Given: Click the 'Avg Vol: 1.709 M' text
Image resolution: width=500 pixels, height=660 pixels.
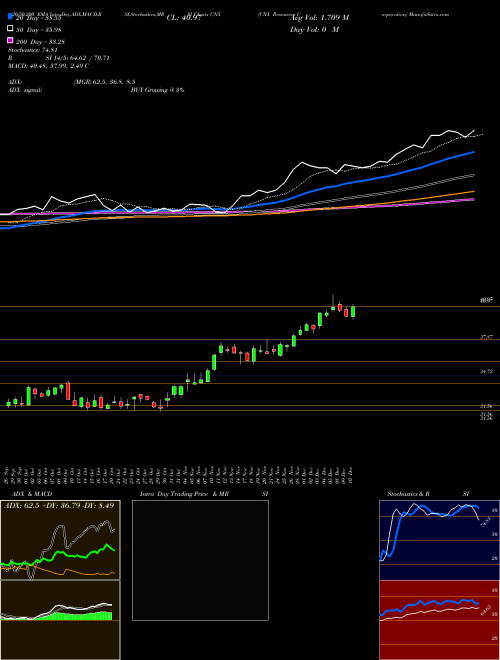Looking at the screenshot, I should pyautogui.click(x=319, y=18).
